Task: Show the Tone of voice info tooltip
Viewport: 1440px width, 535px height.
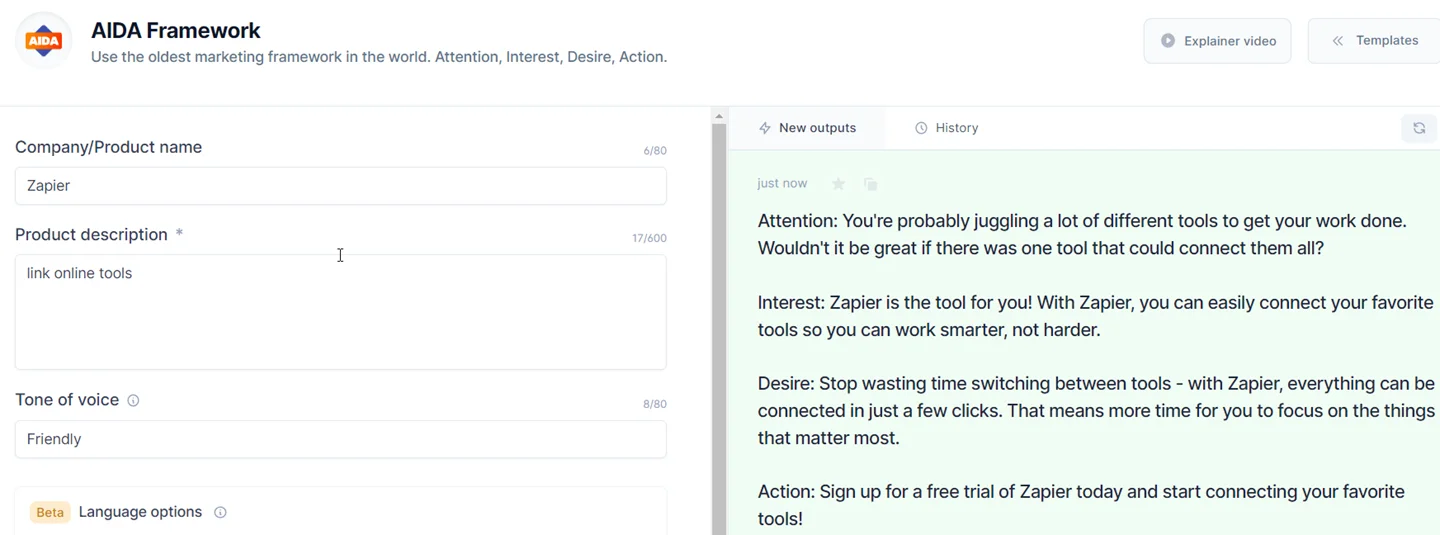Action: (133, 400)
